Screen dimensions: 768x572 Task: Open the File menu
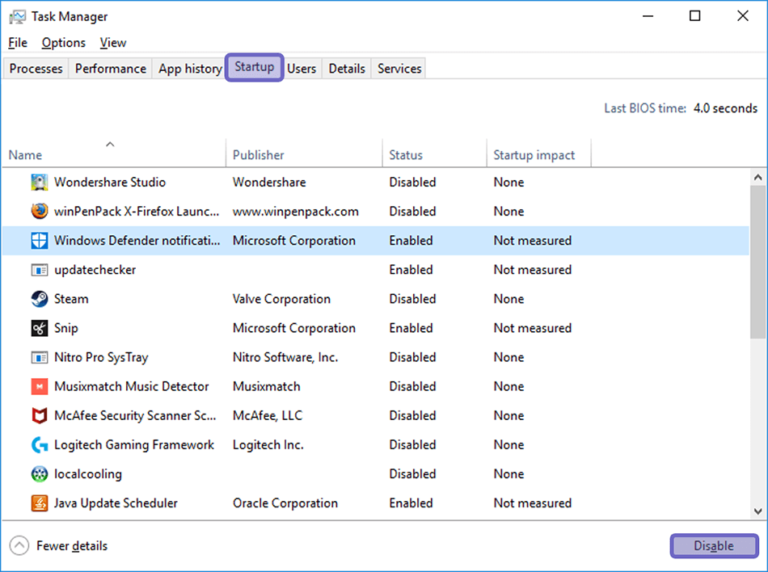point(18,43)
